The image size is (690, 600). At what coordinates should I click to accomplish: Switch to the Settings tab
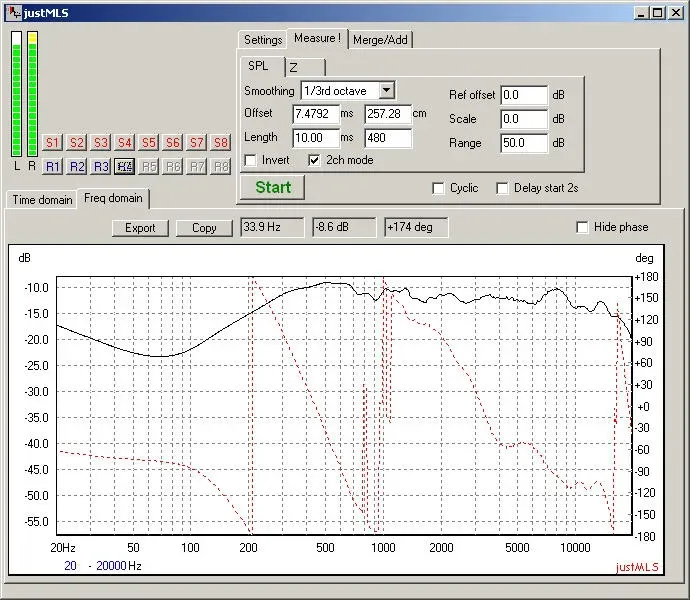coord(263,40)
